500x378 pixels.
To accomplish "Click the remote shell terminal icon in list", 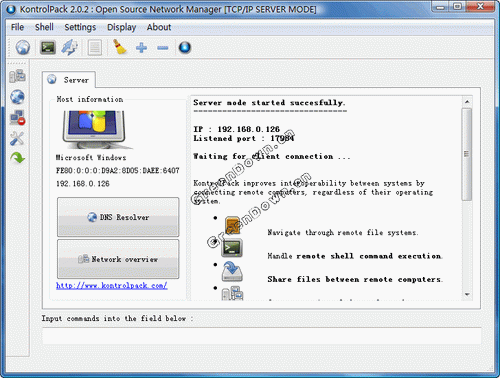I will pyautogui.click(x=232, y=248).
